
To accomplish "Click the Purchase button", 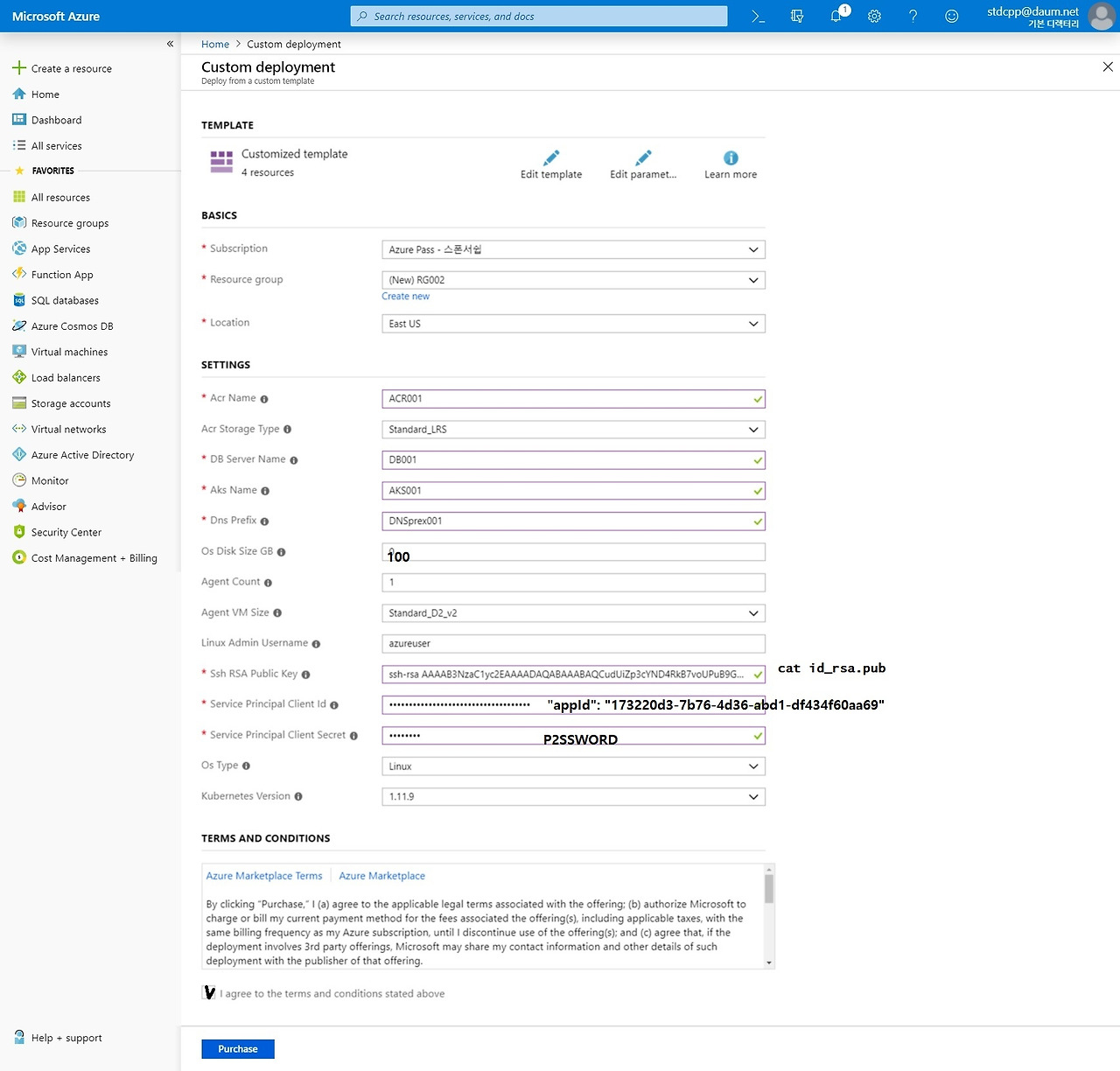I will [238, 1049].
